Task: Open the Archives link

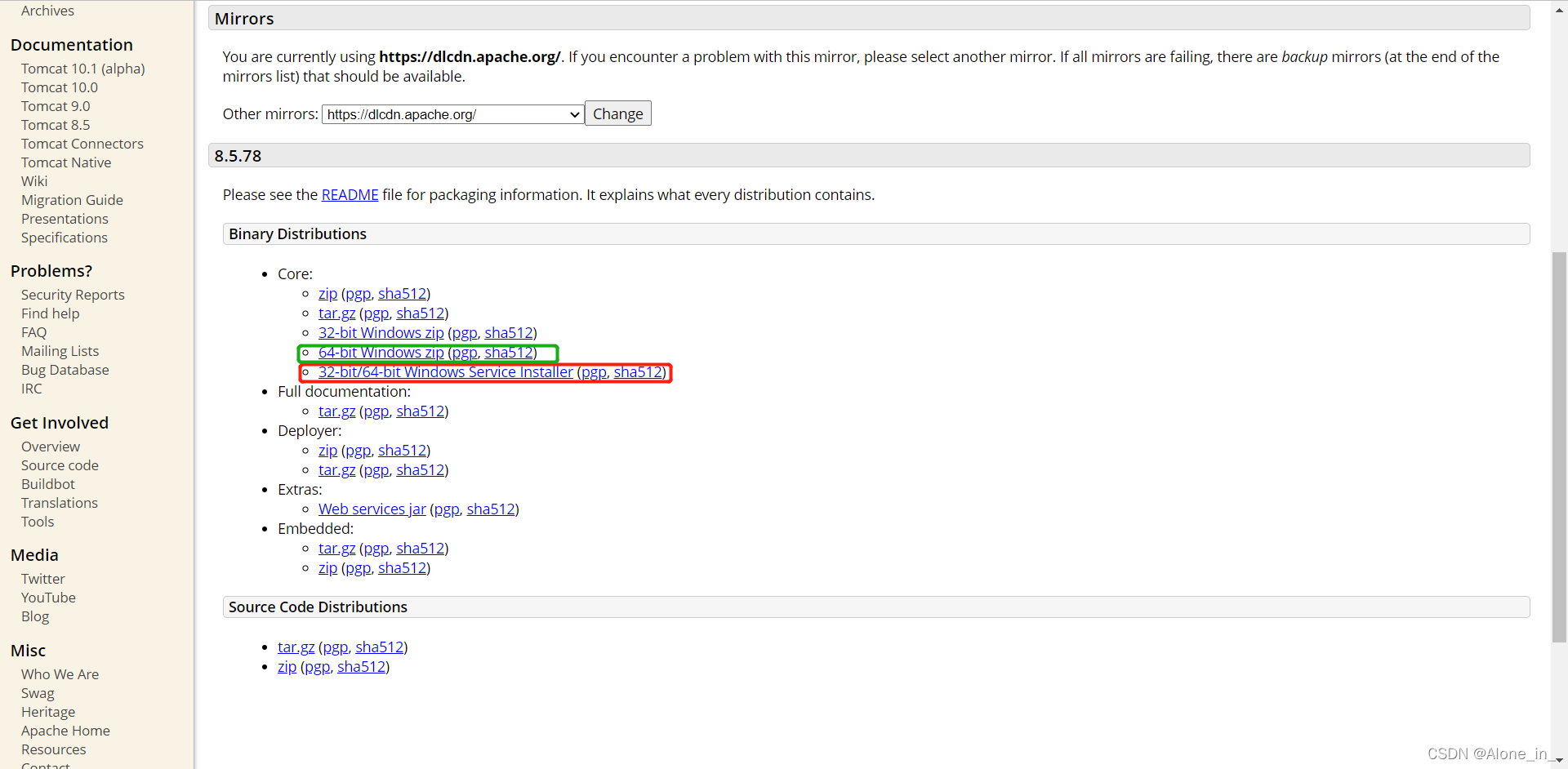Action: (x=47, y=11)
